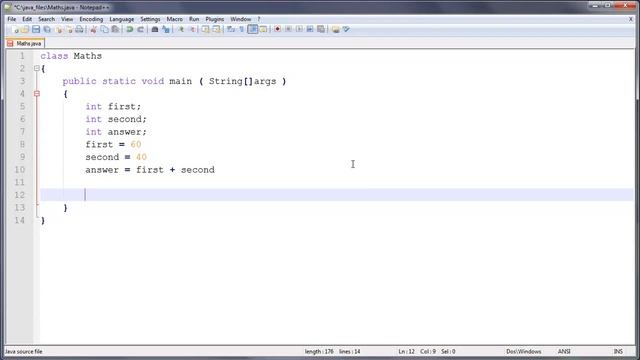Click the Copy toolbar icon
The height and width of the screenshot is (360, 640).
104,29
